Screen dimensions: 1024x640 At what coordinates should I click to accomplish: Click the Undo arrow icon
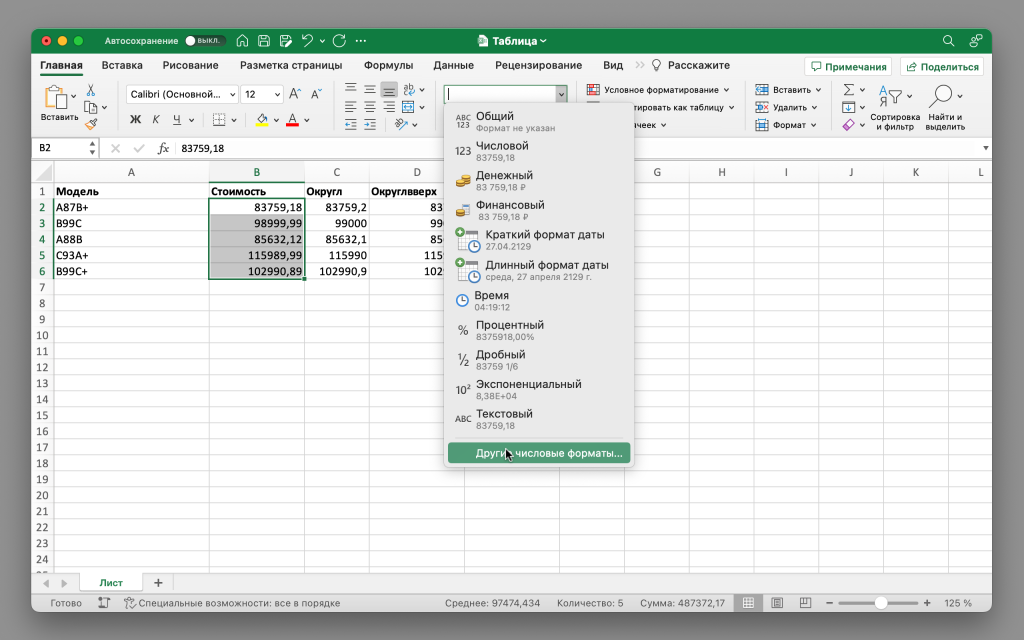coord(307,40)
